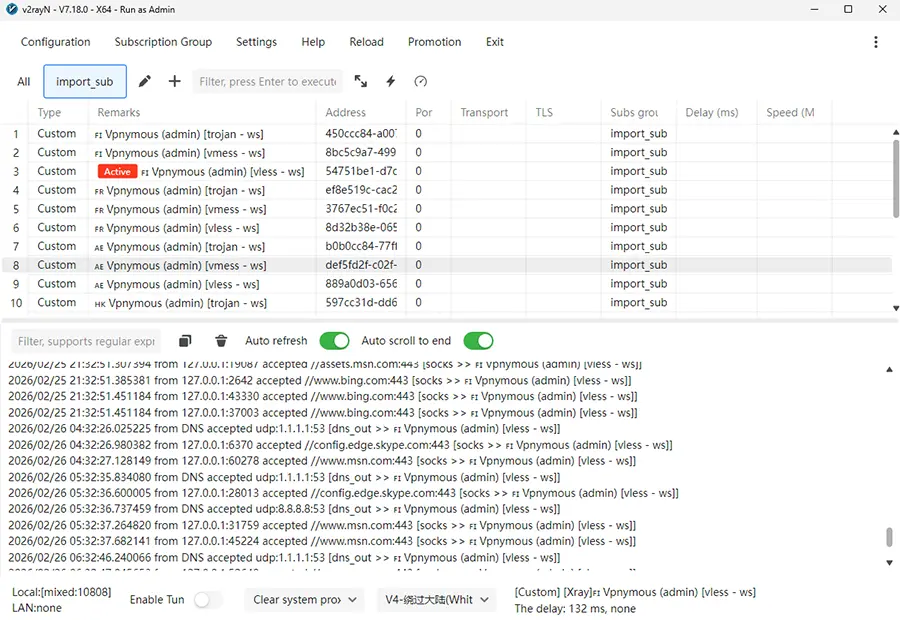
Task: Turn off Auto scroll to end
Action: (478, 340)
